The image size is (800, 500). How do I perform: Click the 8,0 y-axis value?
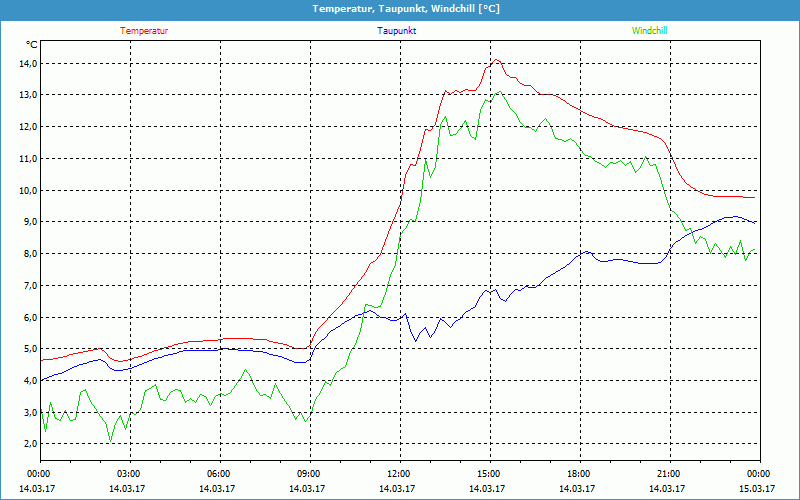pos(30,254)
